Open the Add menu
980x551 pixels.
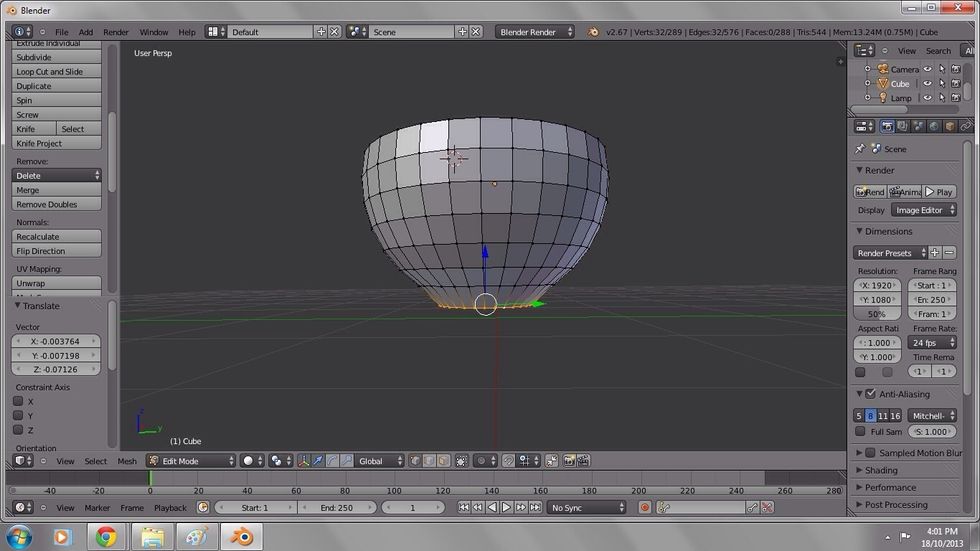coord(86,32)
